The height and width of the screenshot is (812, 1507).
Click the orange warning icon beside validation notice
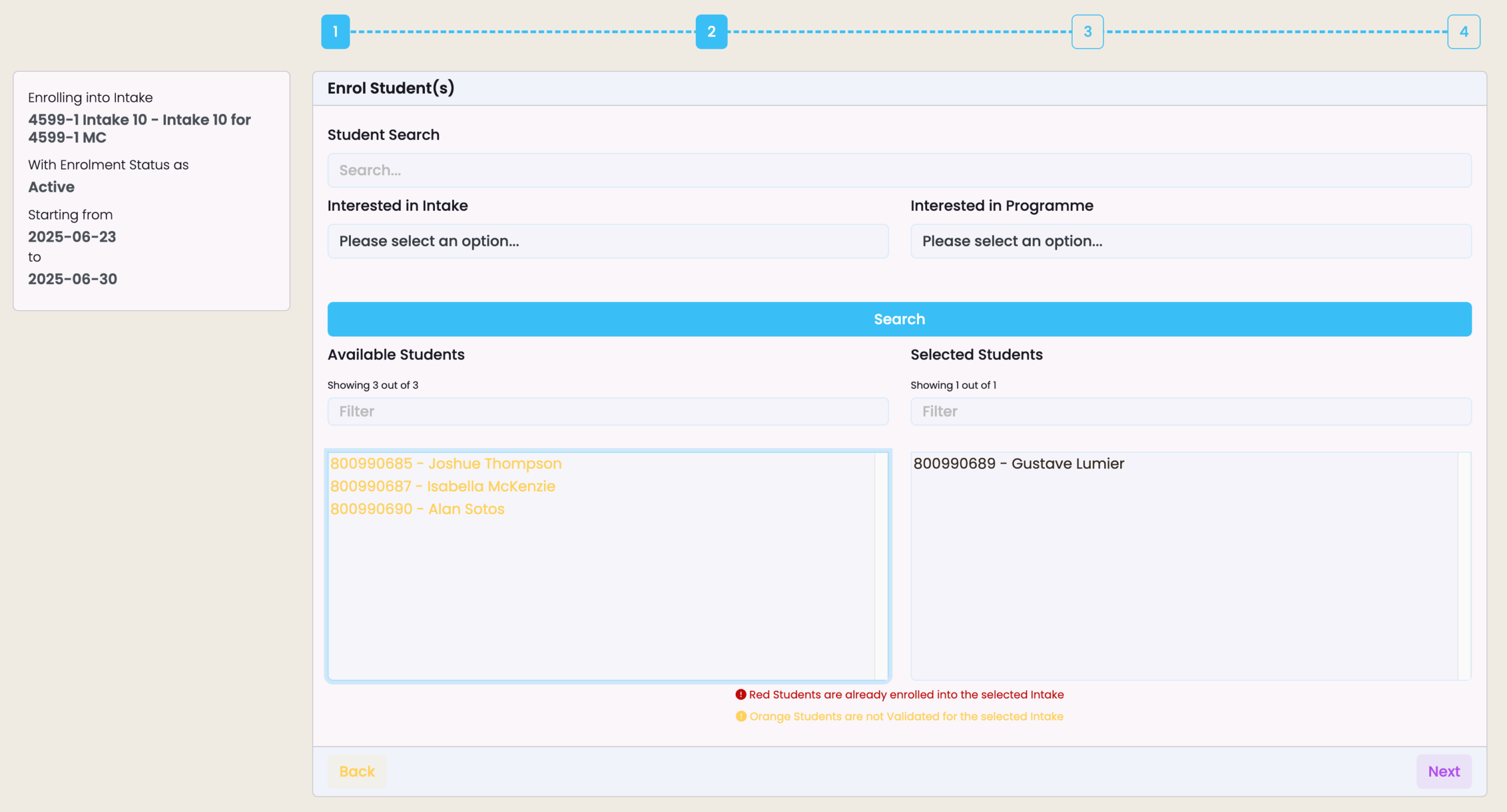coord(741,716)
